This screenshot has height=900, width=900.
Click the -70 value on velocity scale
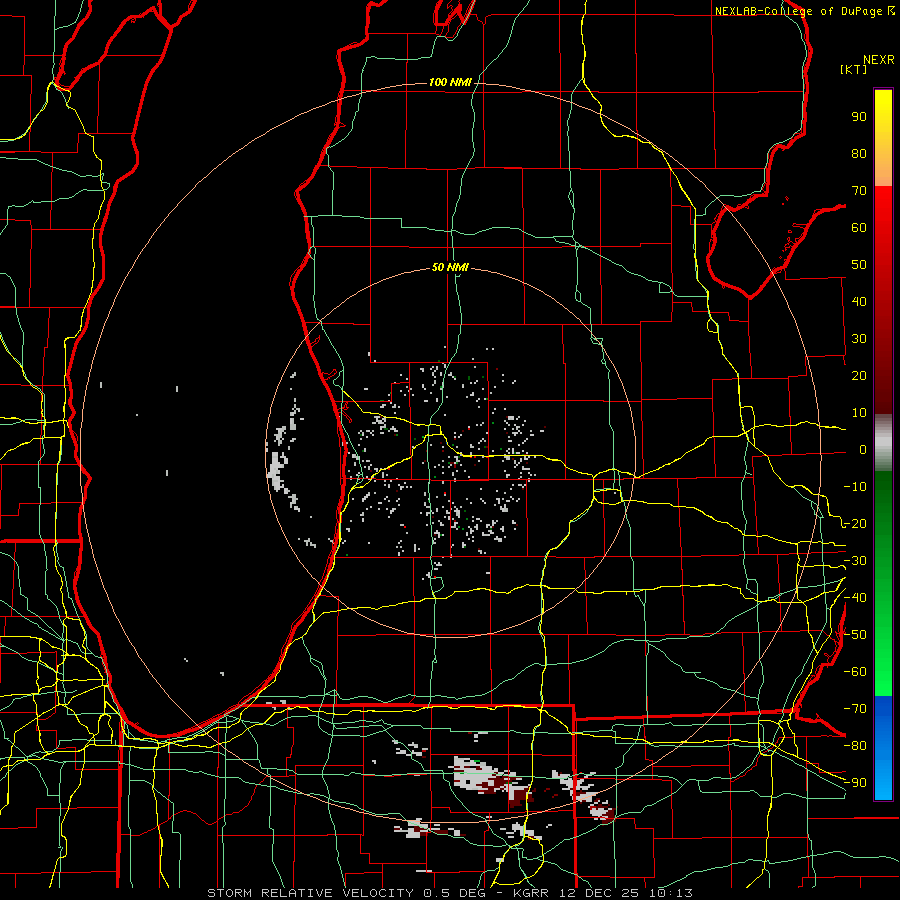coord(855,709)
